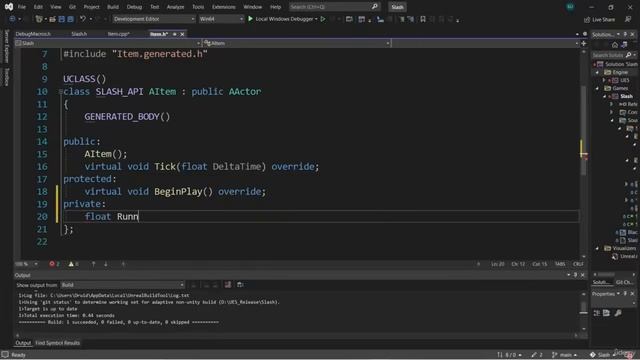
Task: Click the Properties panel wrench icon
Action: tap(618, 313)
